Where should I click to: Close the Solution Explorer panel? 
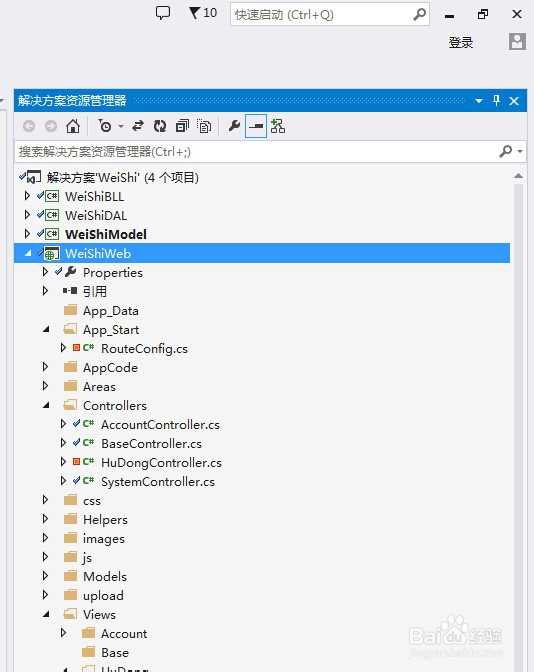[514, 101]
